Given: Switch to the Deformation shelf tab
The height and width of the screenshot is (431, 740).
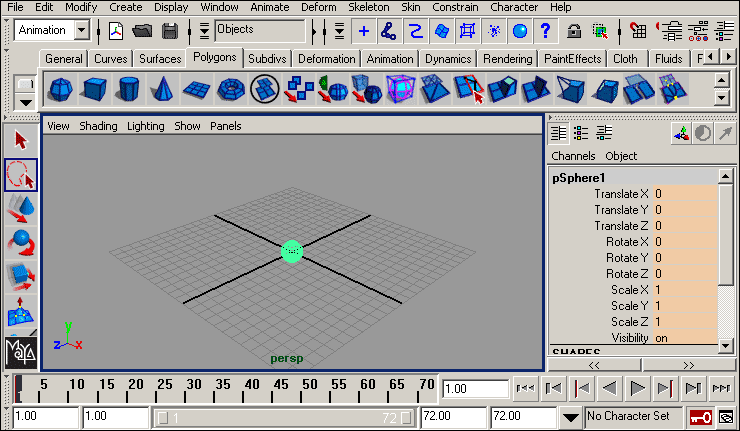Looking at the screenshot, I should [x=326, y=59].
